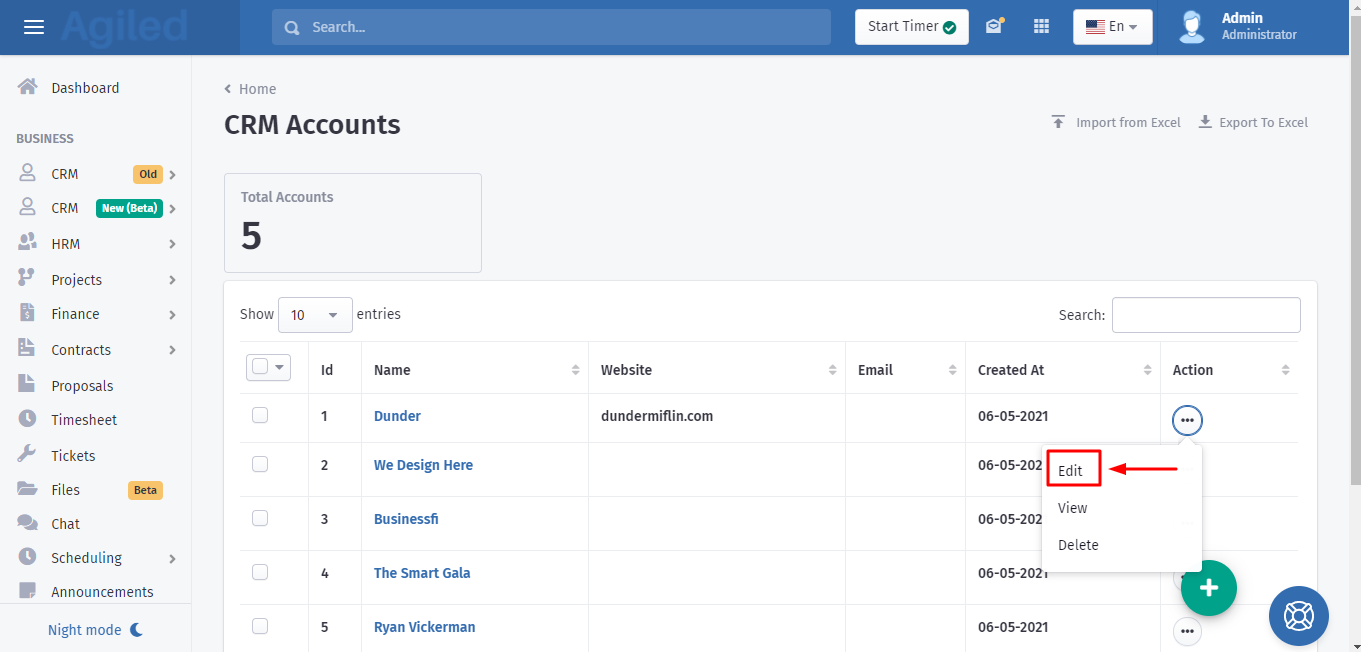Click Export To Excel

1253,122
